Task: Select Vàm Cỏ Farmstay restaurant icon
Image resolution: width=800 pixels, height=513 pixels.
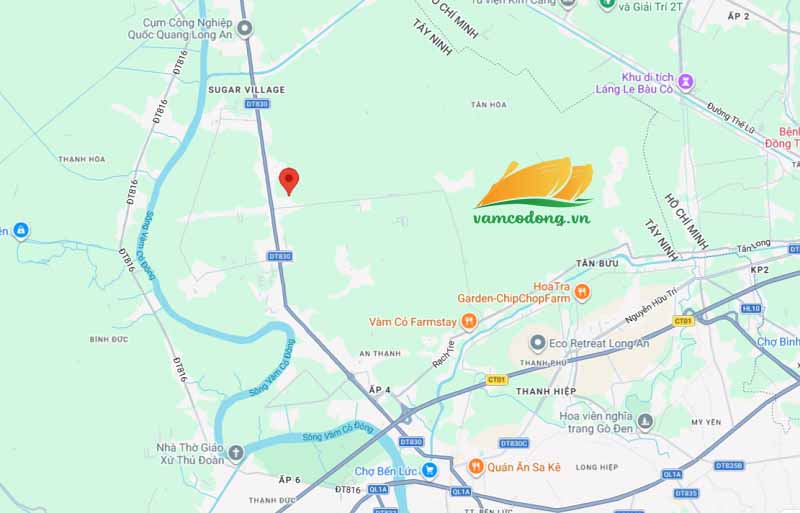Action: [468, 322]
